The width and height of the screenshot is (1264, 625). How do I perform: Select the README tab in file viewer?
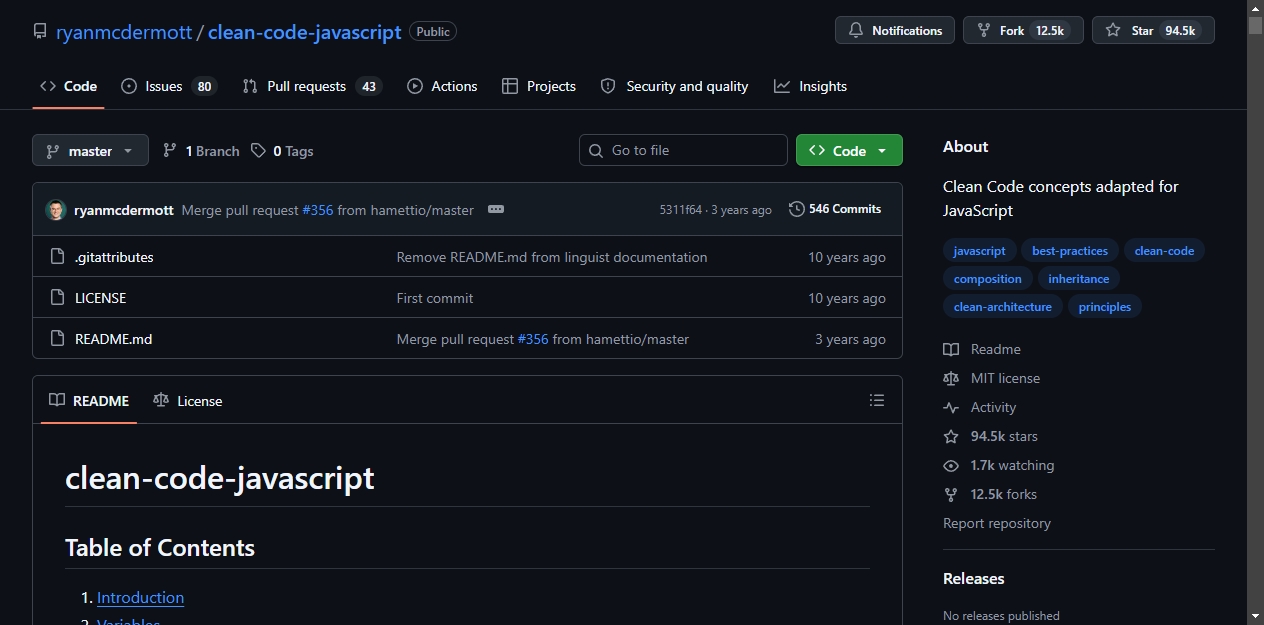(89, 400)
